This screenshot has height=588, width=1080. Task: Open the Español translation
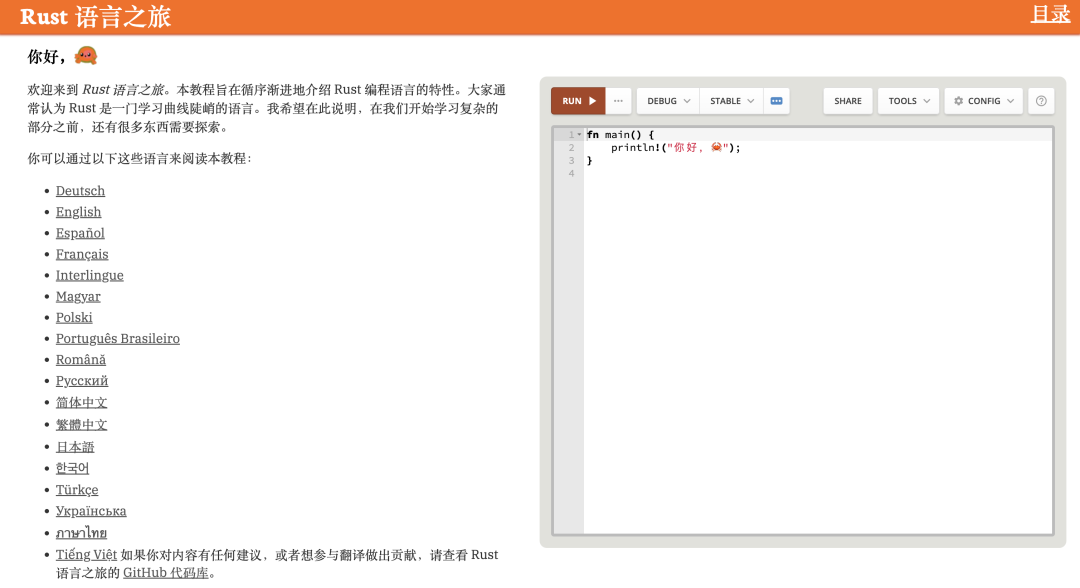(81, 233)
